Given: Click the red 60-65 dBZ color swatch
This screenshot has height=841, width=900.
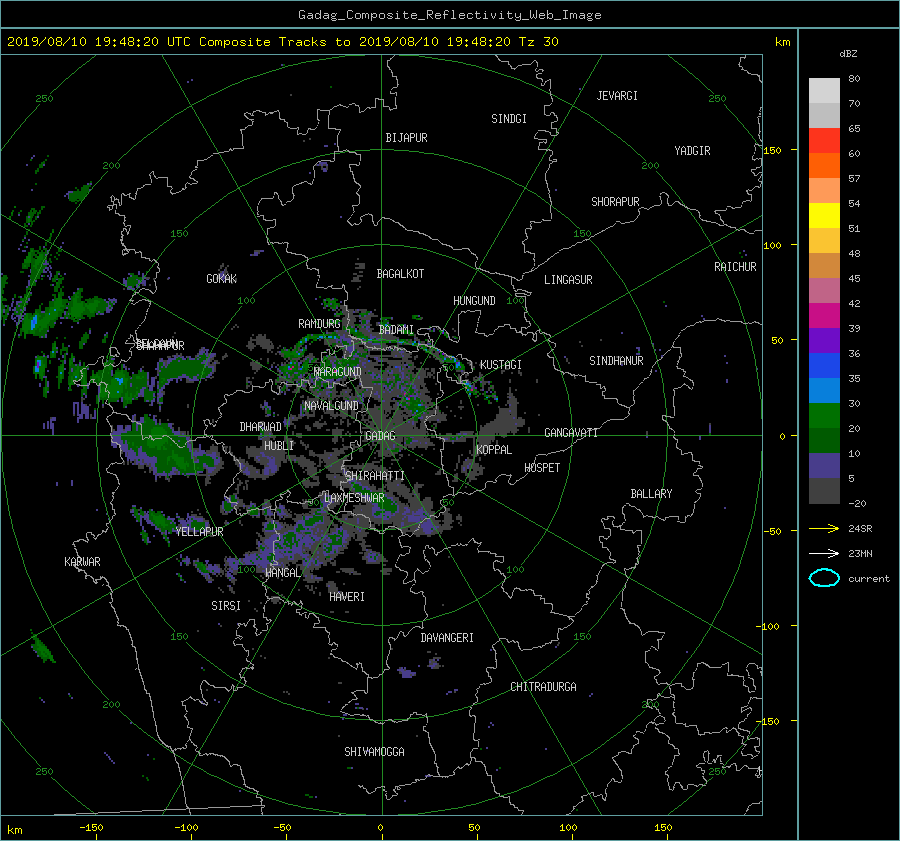Looking at the screenshot, I should coord(824,140).
